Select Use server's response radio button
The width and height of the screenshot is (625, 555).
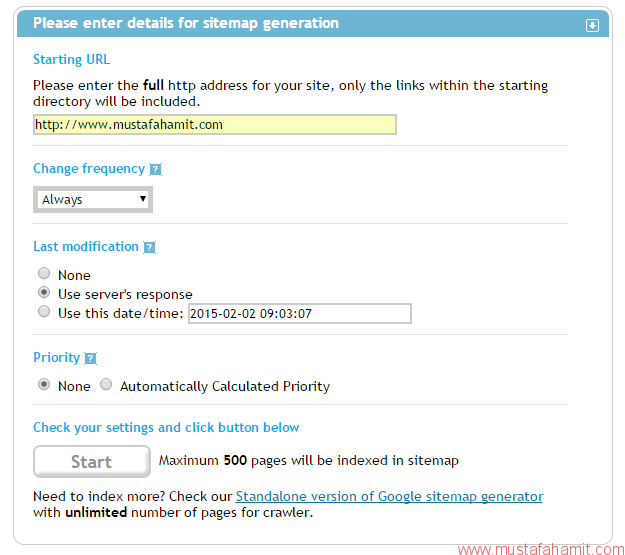[x=44, y=293]
